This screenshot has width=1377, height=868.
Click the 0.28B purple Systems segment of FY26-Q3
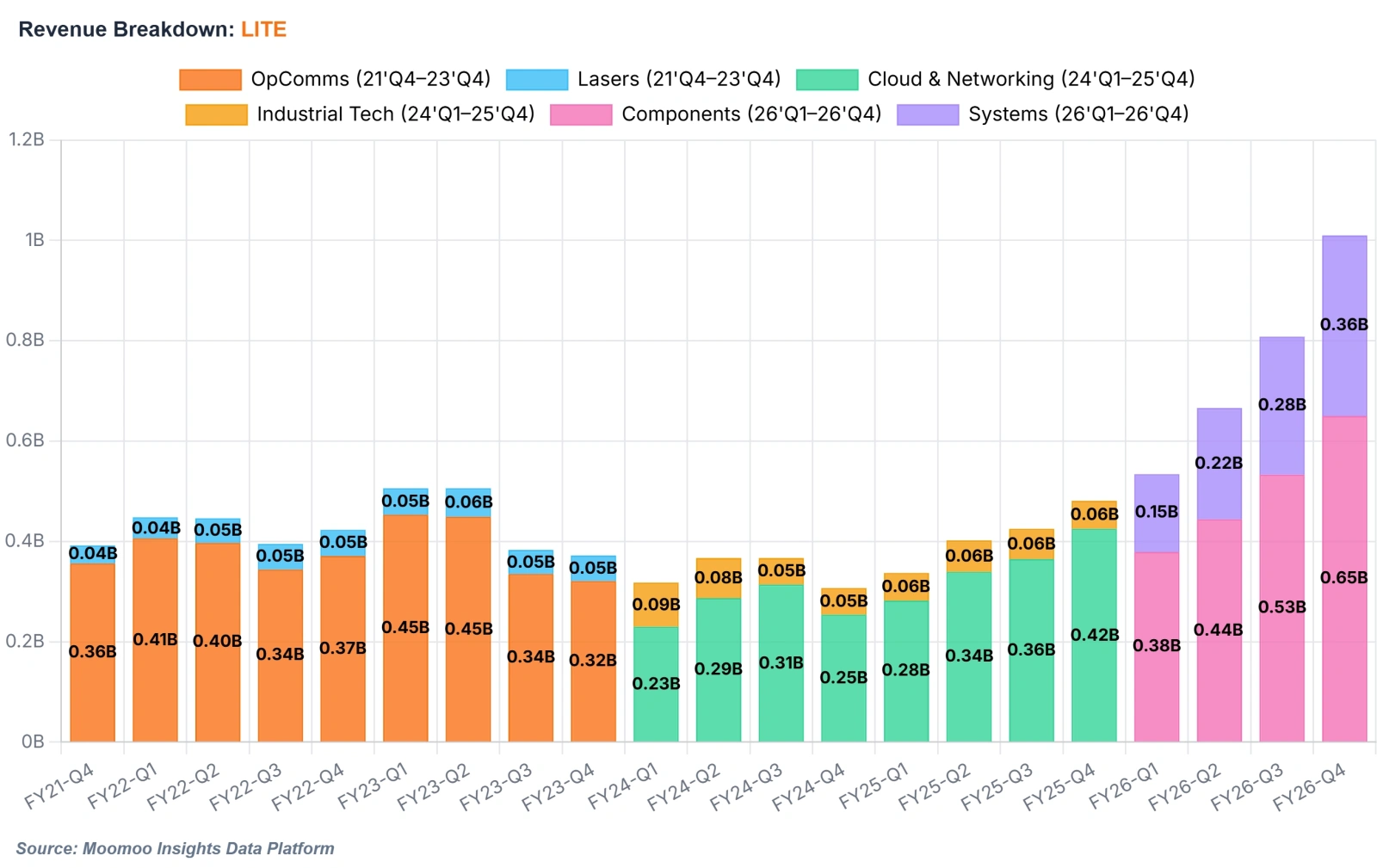coord(1281,406)
